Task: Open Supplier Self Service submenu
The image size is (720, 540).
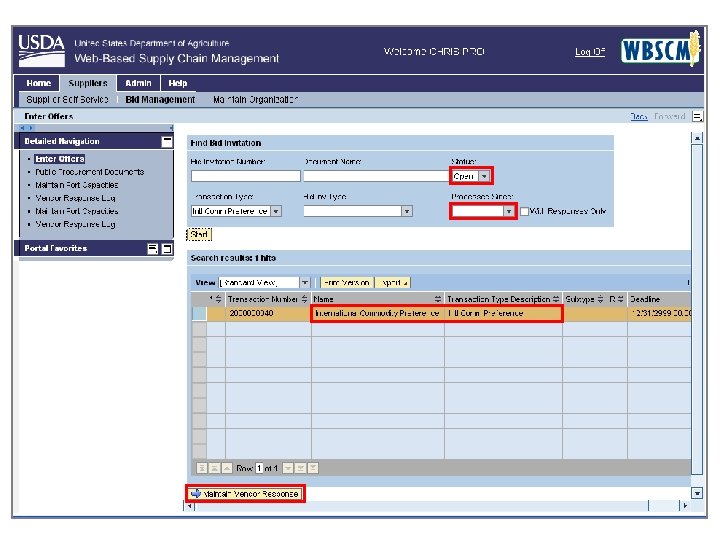Action: pos(68,100)
